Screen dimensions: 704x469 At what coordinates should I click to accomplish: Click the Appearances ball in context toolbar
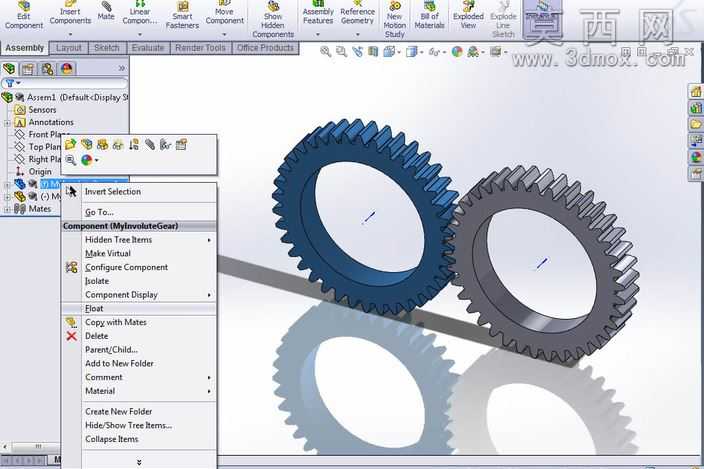[87, 160]
